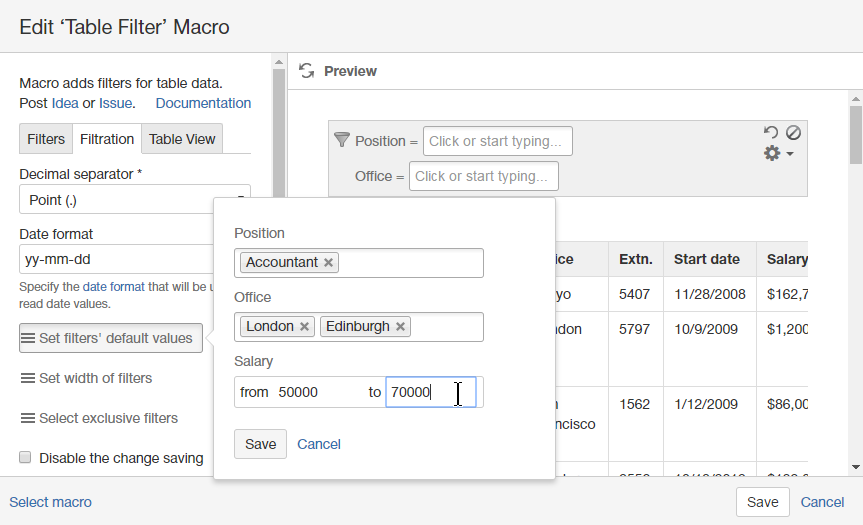Click Save in the default values popup

tap(260, 444)
